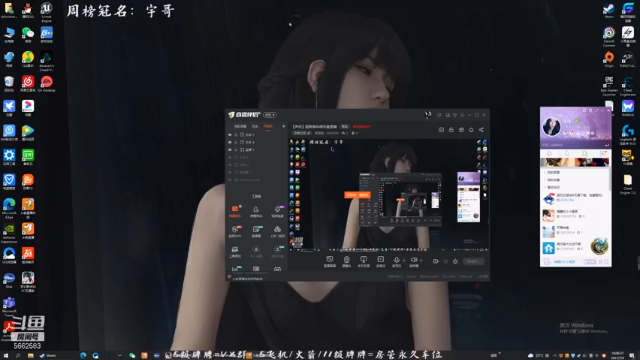
Task: Open EA Desktop shortcut on the desktop
Action: [x=47, y=84]
